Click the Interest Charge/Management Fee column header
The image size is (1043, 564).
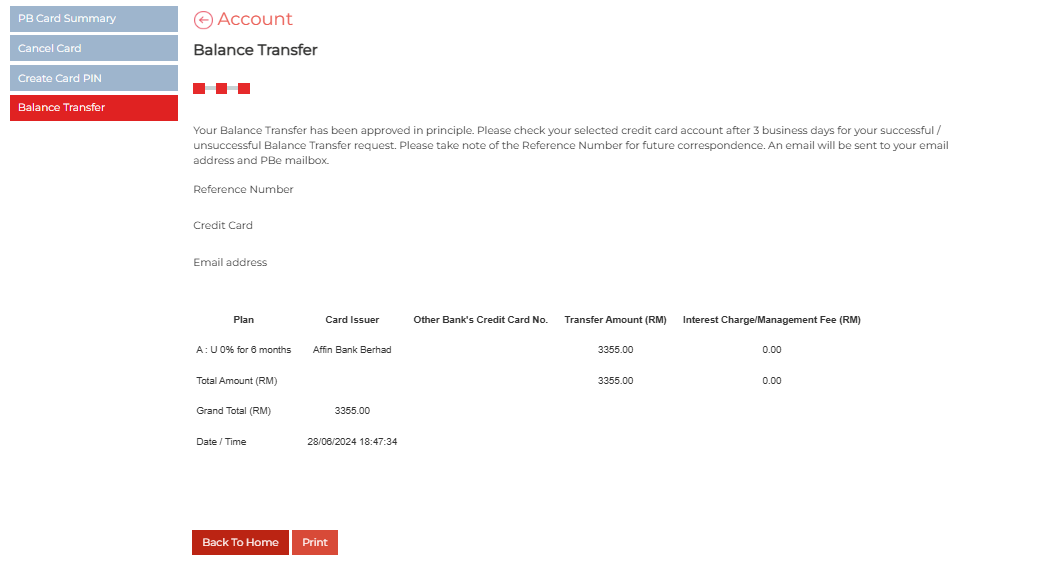(x=771, y=320)
